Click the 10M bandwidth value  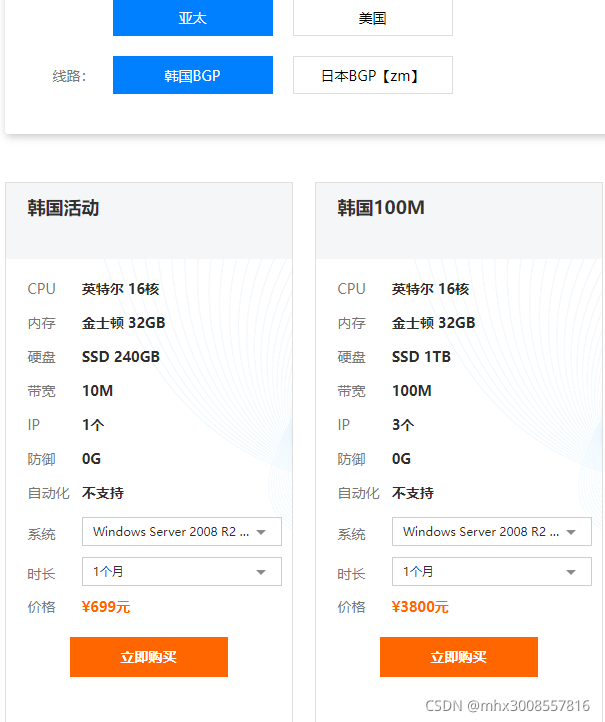[97, 391]
